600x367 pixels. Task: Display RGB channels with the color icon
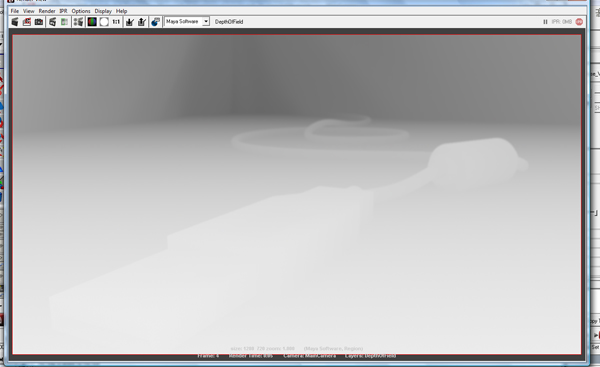[92, 22]
